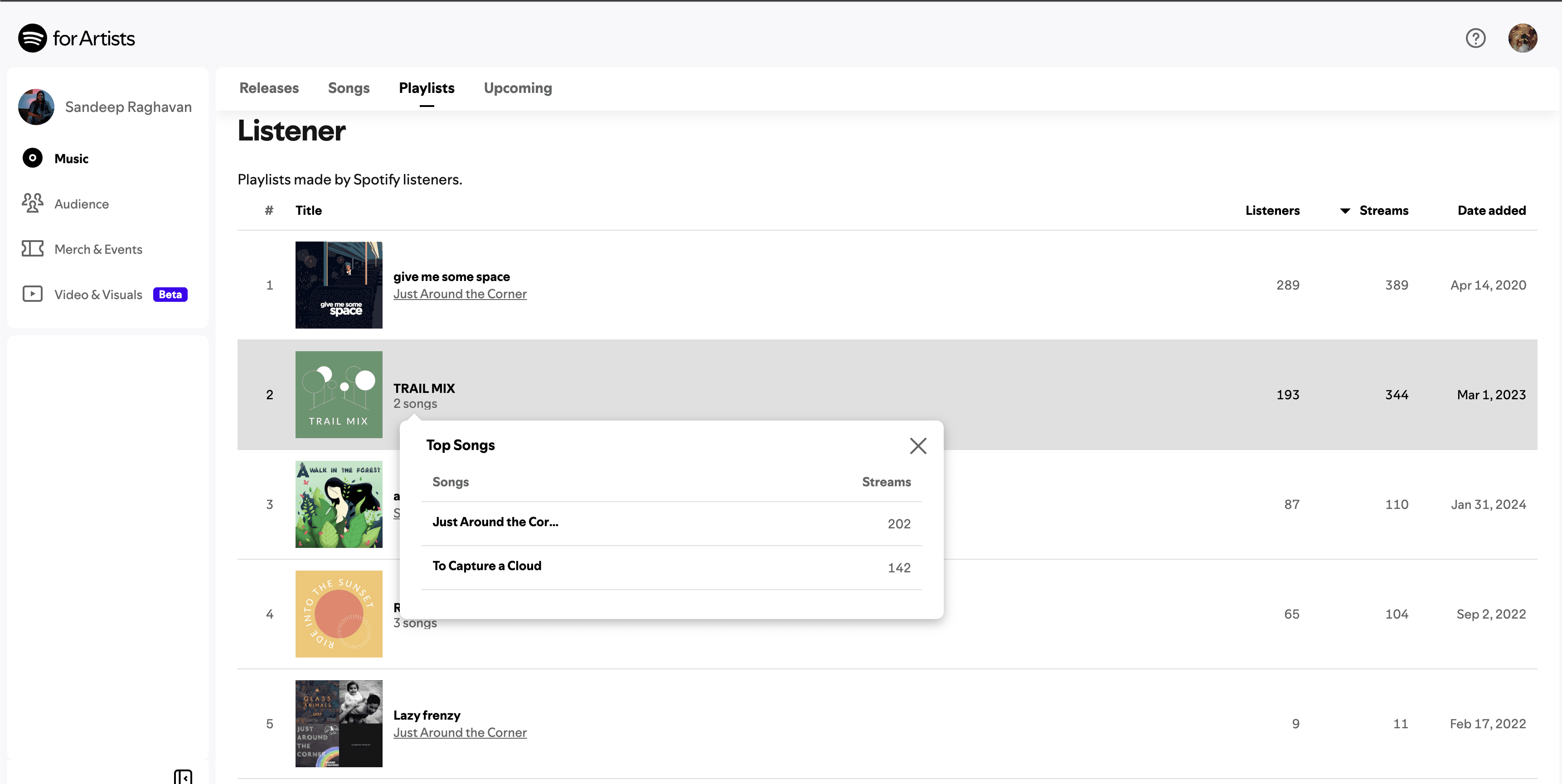Toggle Streams column sort arrow
This screenshot has width=1562, height=784.
1344,211
